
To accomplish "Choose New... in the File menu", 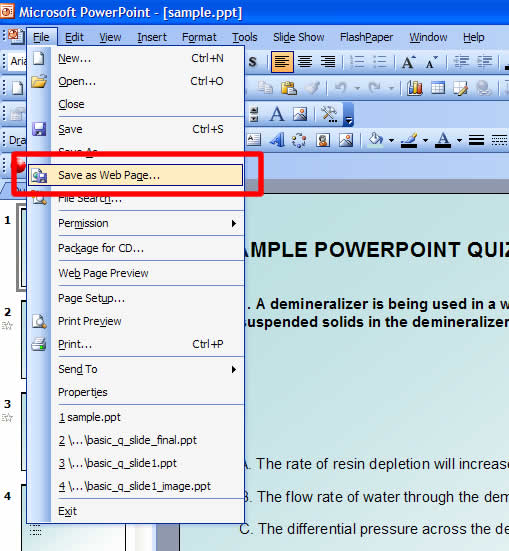I will [136, 58].
